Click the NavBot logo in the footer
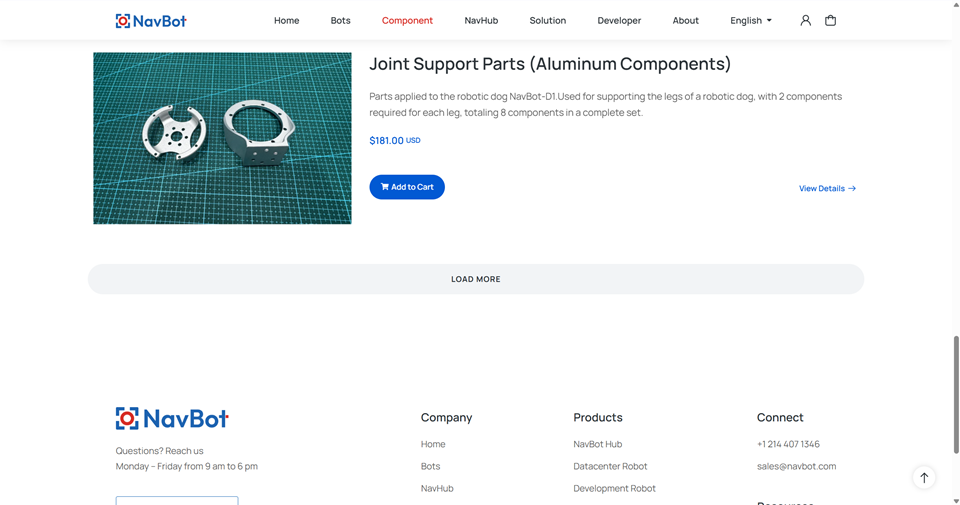 coord(172,419)
